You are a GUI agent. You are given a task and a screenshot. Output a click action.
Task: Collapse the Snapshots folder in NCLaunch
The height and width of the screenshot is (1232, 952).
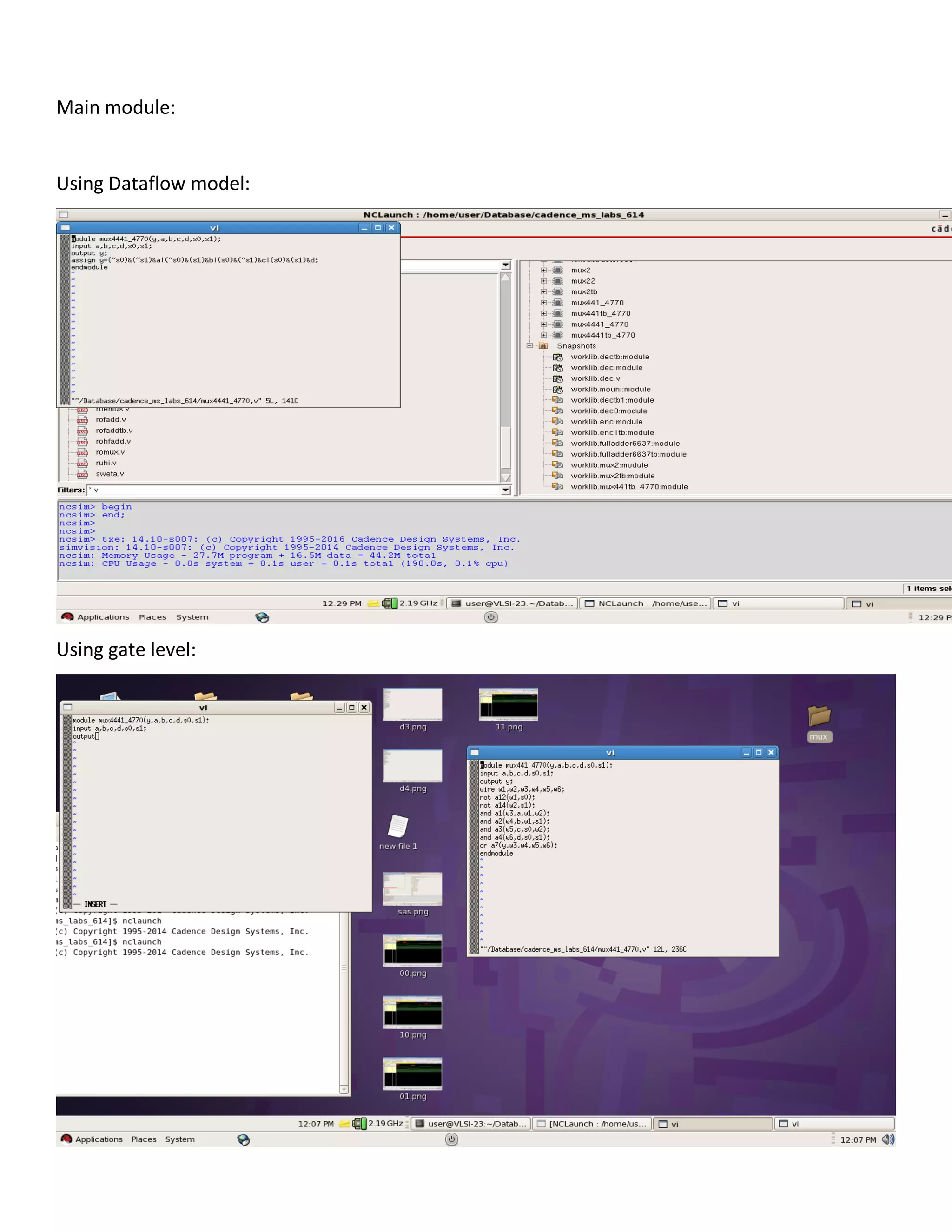(x=529, y=346)
